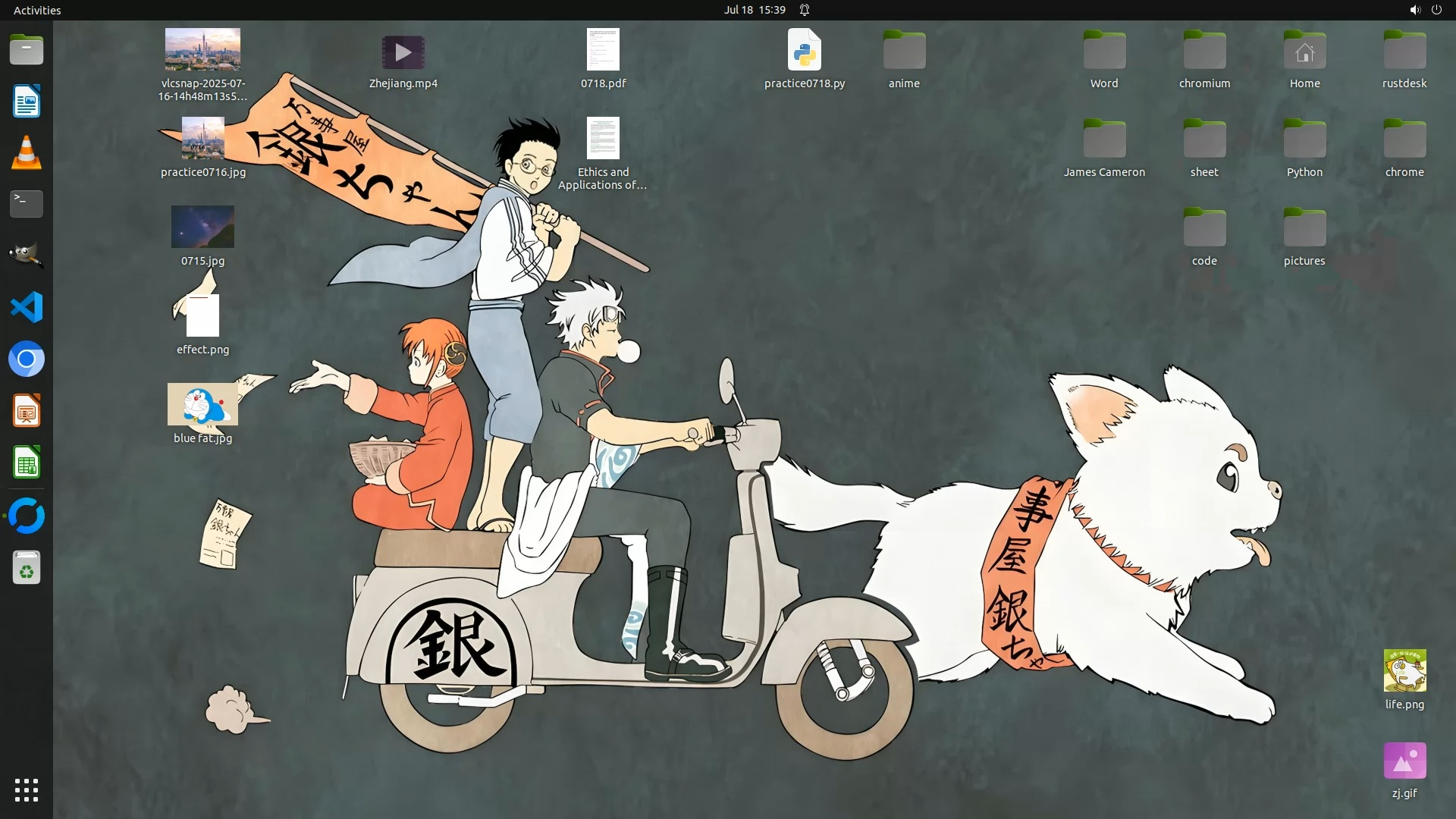Open the Activities overview

point(37,10)
